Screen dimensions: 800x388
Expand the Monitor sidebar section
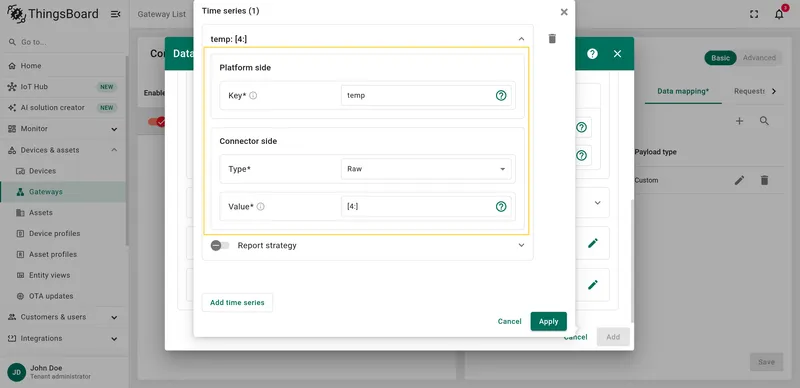point(63,129)
